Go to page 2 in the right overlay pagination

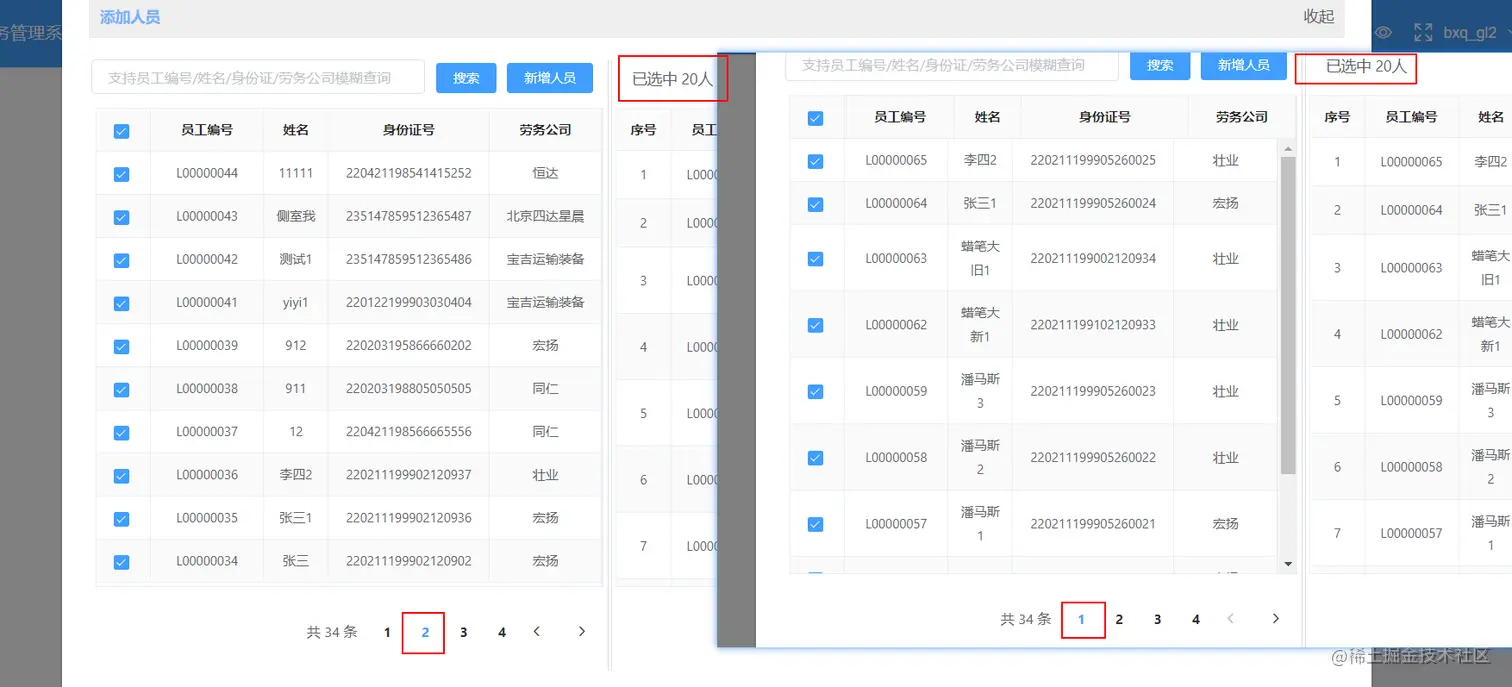click(1119, 619)
